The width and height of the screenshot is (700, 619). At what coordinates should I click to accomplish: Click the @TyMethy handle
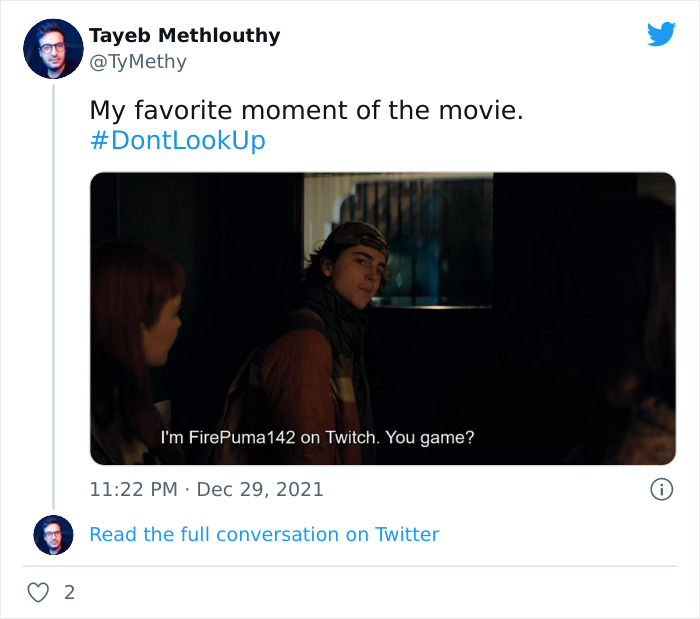(138, 62)
